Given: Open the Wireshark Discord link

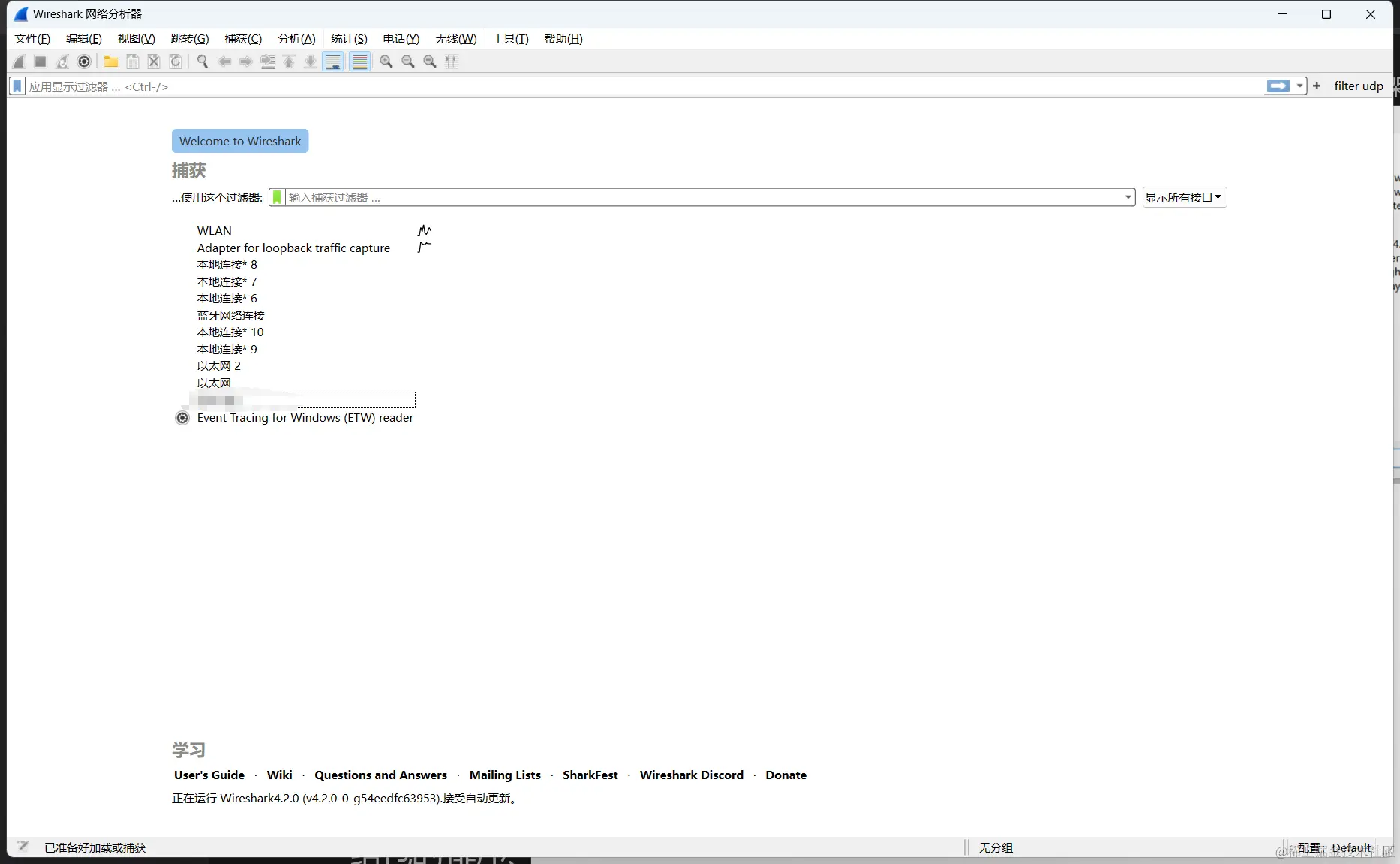Looking at the screenshot, I should [x=692, y=775].
